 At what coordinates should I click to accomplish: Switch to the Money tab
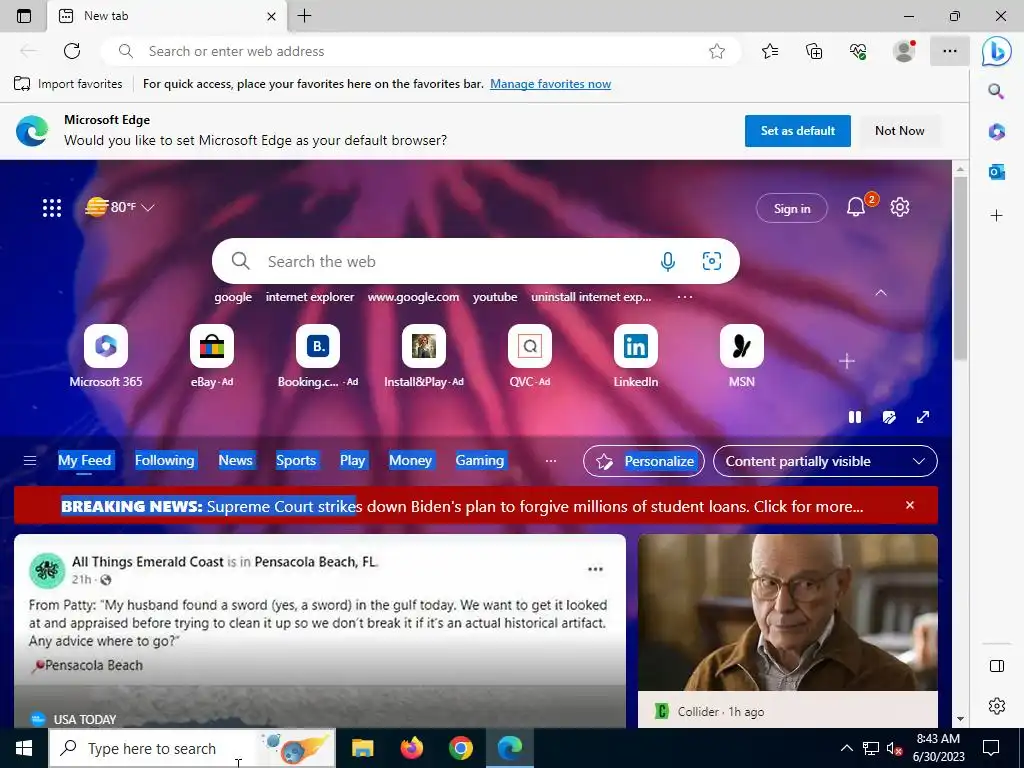coord(410,460)
